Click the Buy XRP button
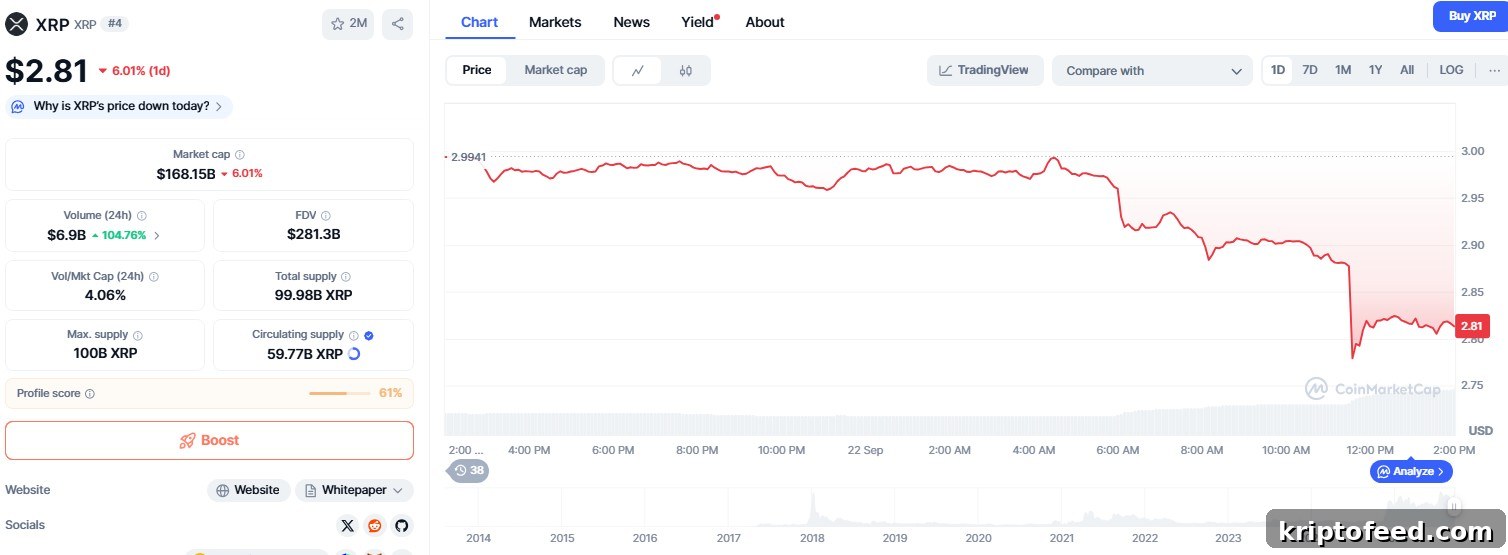 (1471, 16)
